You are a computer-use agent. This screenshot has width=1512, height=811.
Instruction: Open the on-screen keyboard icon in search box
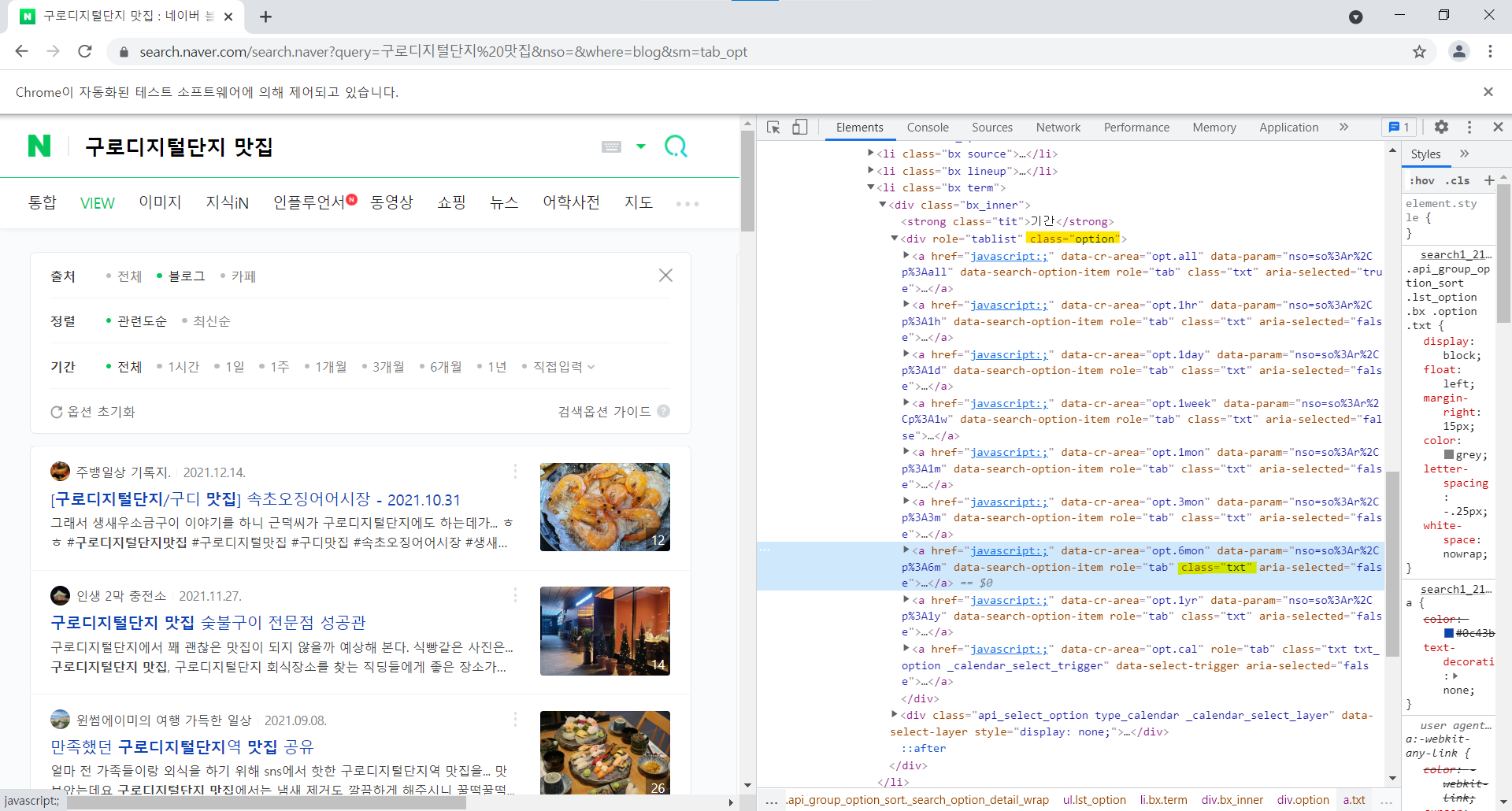pos(611,146)
